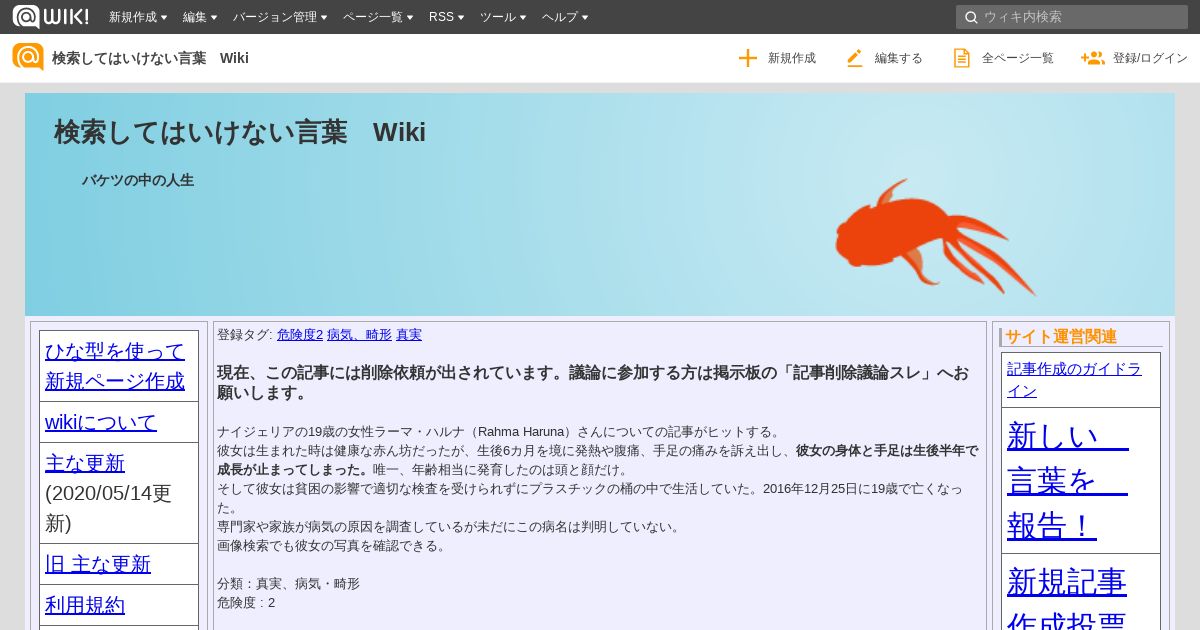1200x630 pixels.
Task: Click (2020/05/14更新) text in sidebar
Action: [108, 508]
